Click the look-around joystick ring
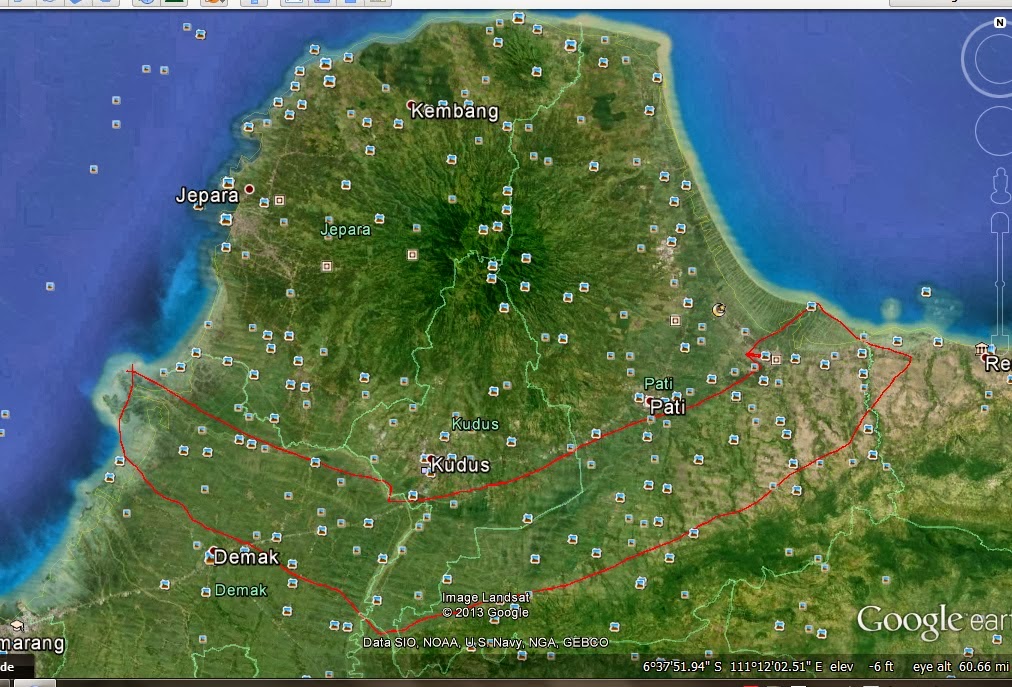 [x=992, y=62]
